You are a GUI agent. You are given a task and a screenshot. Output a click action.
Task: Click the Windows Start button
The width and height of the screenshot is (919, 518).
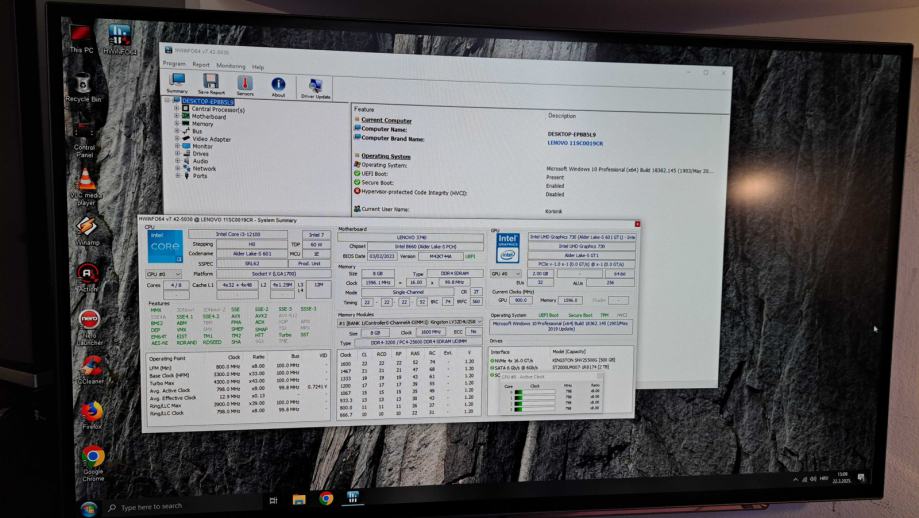tap(89, 509)
